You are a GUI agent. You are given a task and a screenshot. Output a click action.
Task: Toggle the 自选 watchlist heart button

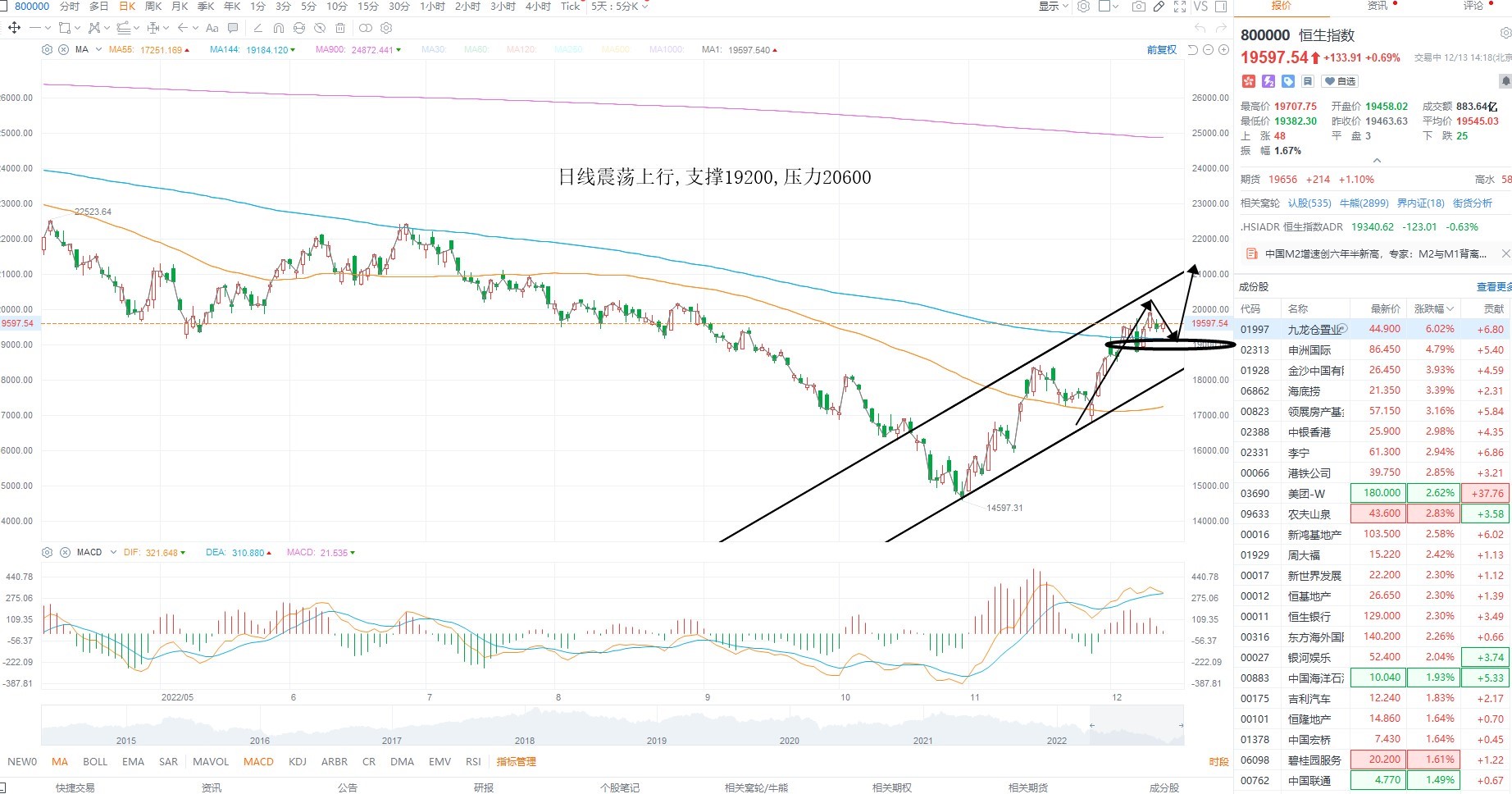pyautogui.click(x=1340, y=81)
